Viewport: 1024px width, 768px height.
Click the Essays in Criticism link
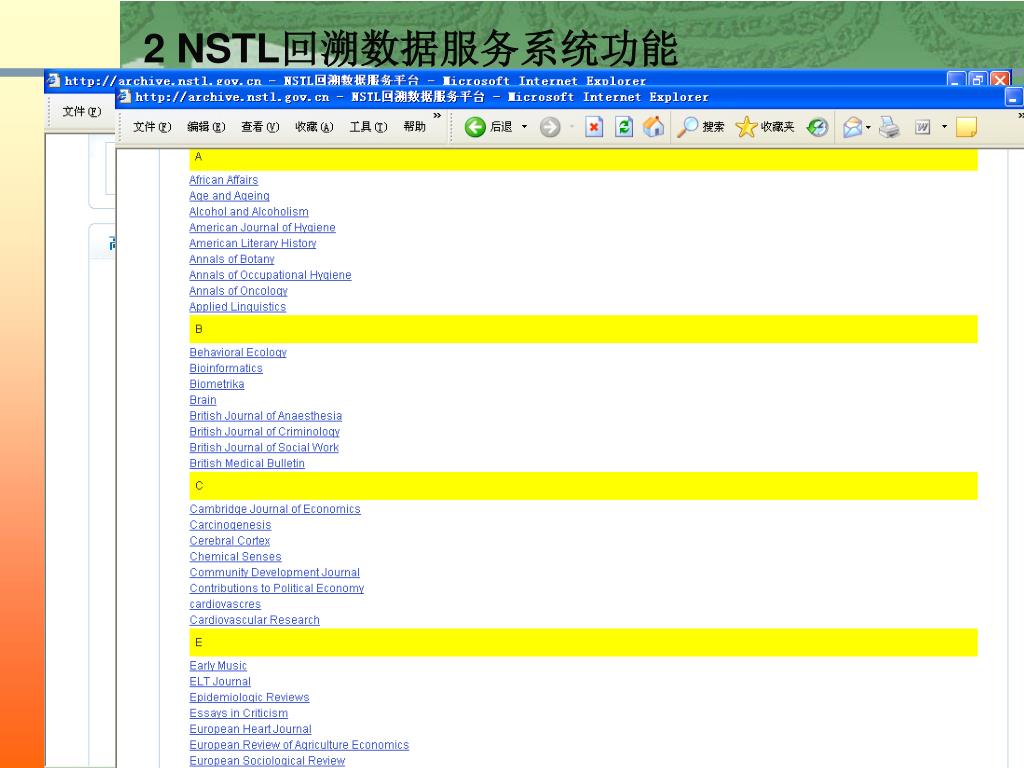point(238,713)
